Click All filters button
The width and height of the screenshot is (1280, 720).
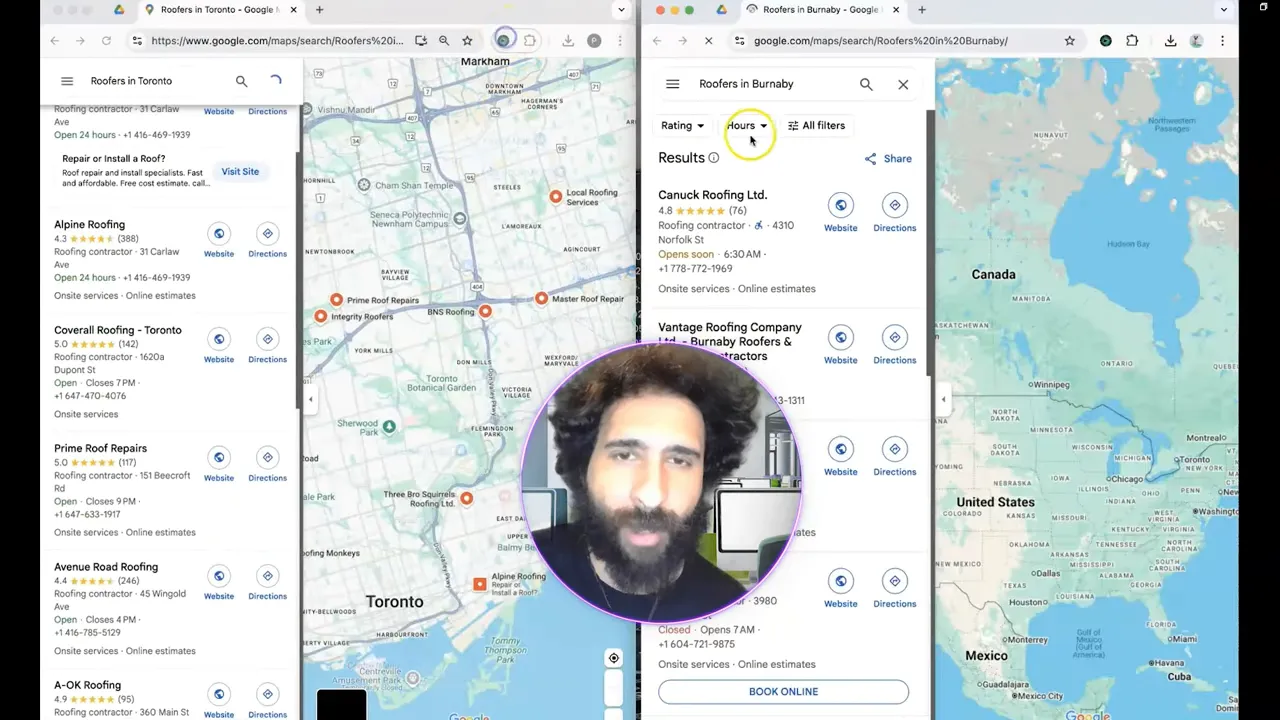tap(816, 126)
